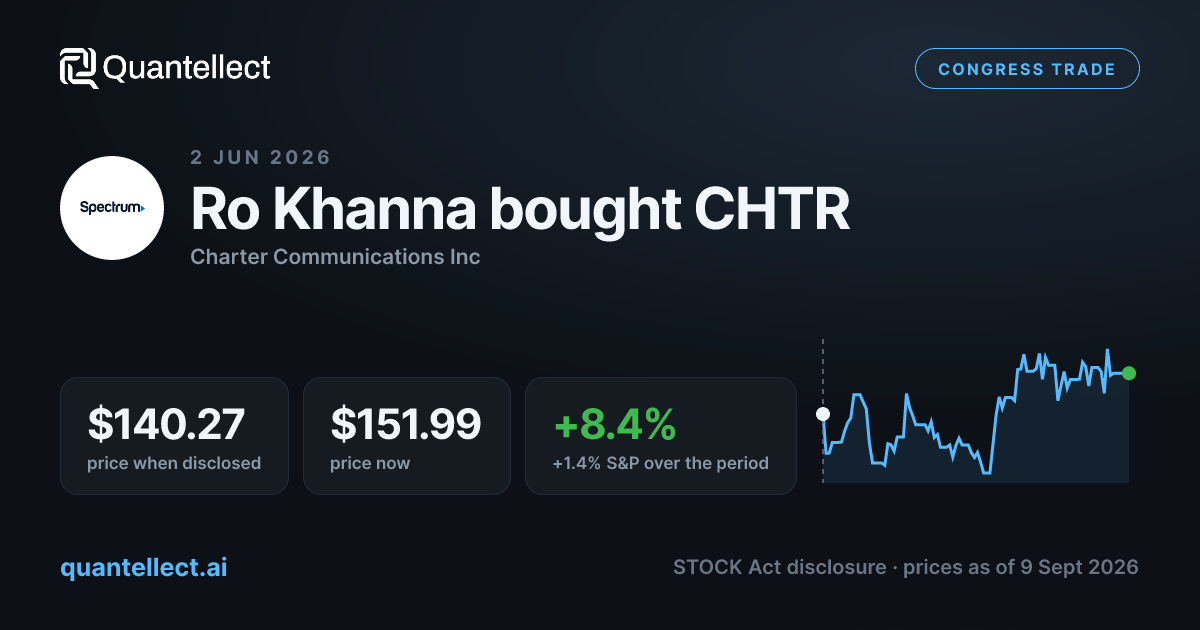
Task: Click the dashed disclosure date line
Action: [x=823, y=410]
